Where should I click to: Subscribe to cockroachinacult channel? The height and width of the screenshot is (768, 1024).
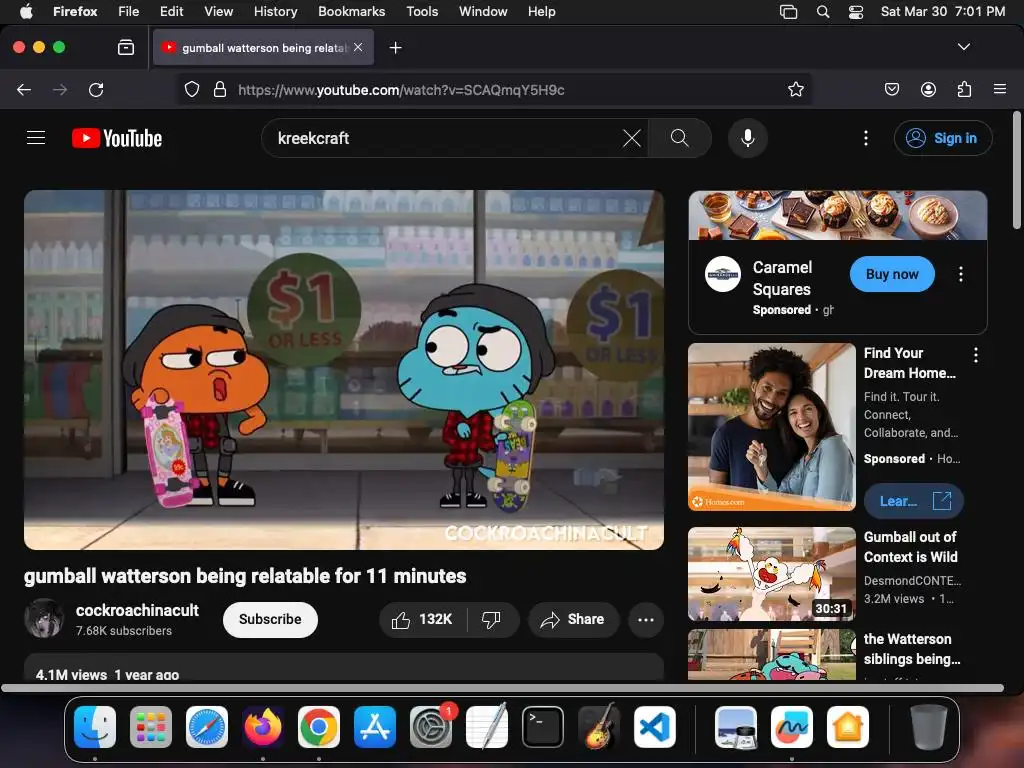pos(270,619)
